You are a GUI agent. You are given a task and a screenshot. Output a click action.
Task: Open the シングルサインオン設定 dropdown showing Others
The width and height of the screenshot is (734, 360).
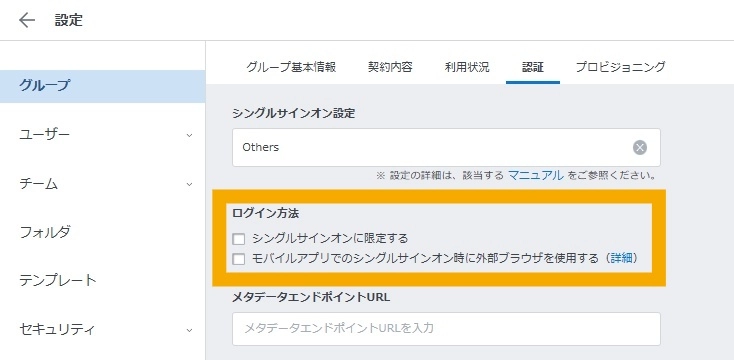tap(446, 147)
